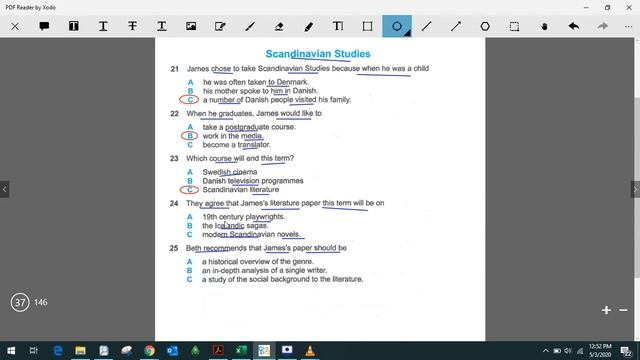Select the strikethrough text tool
This screenshot has width=640, height=360.
click(x=132, y=26)
